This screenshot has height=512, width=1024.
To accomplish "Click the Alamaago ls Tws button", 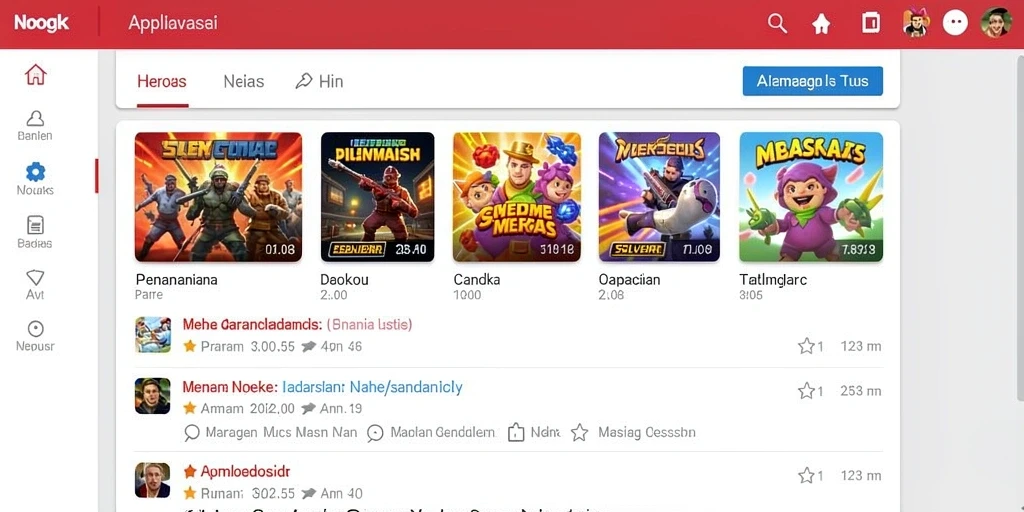I will click(x=812, y=81).
